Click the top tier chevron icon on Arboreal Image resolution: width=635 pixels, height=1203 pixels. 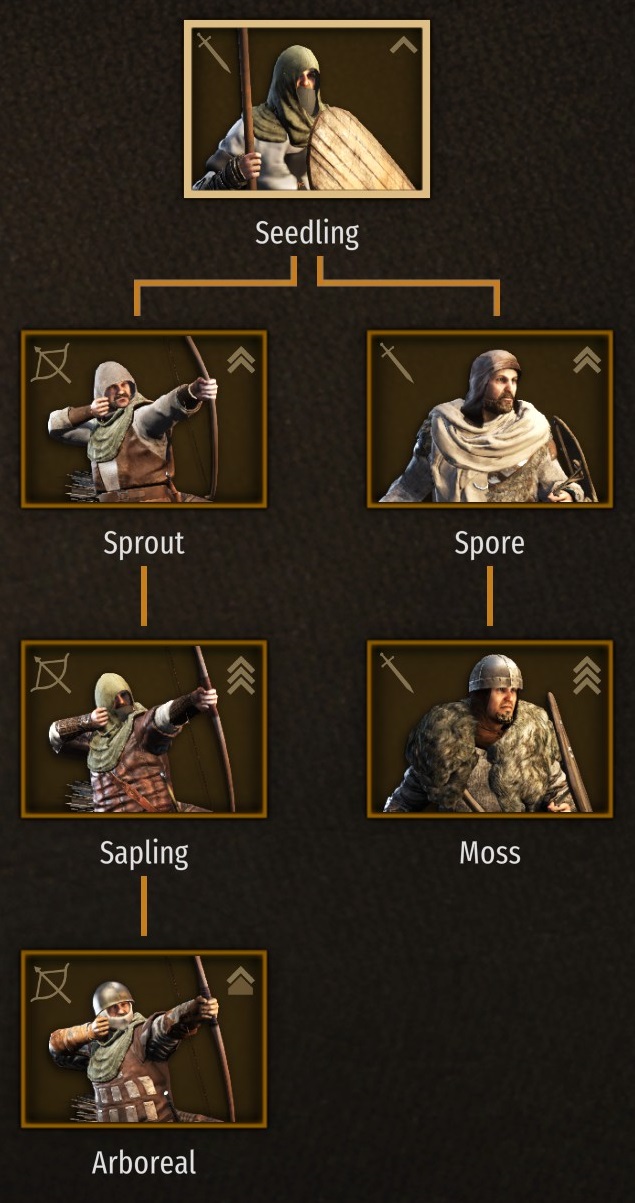pos(241,980)
